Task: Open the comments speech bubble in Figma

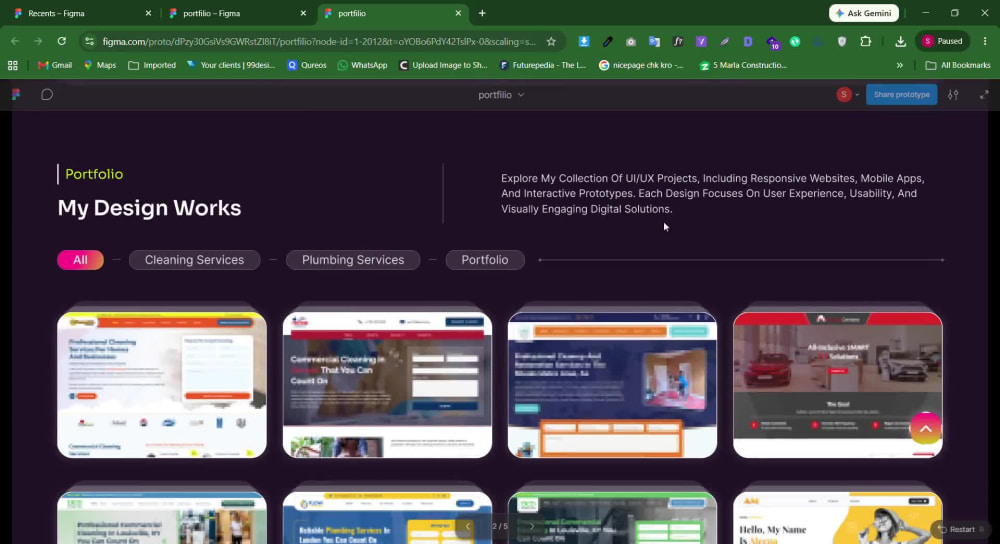Action: coord(47,94)
